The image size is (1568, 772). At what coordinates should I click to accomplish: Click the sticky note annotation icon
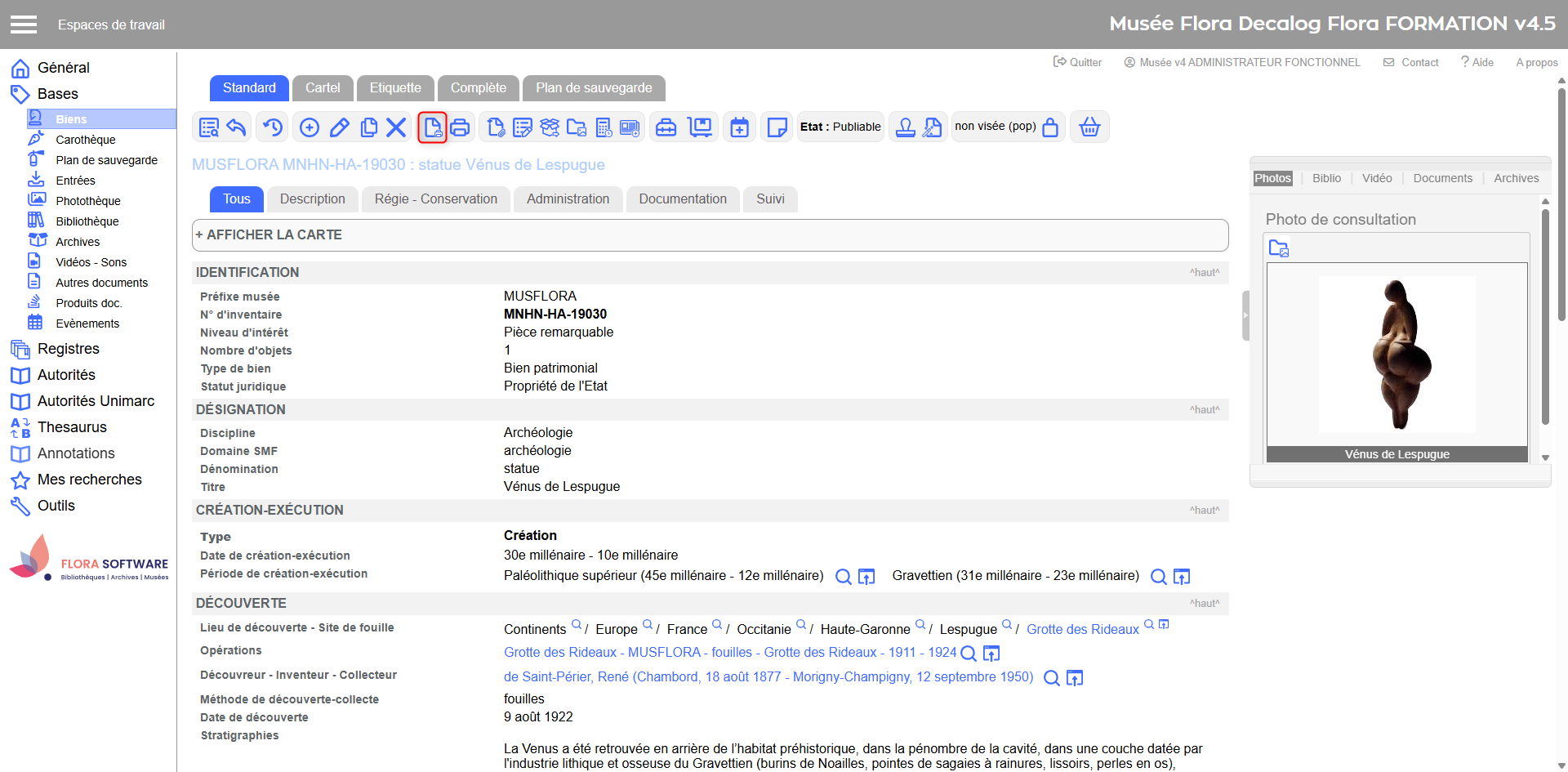point(777,127)
